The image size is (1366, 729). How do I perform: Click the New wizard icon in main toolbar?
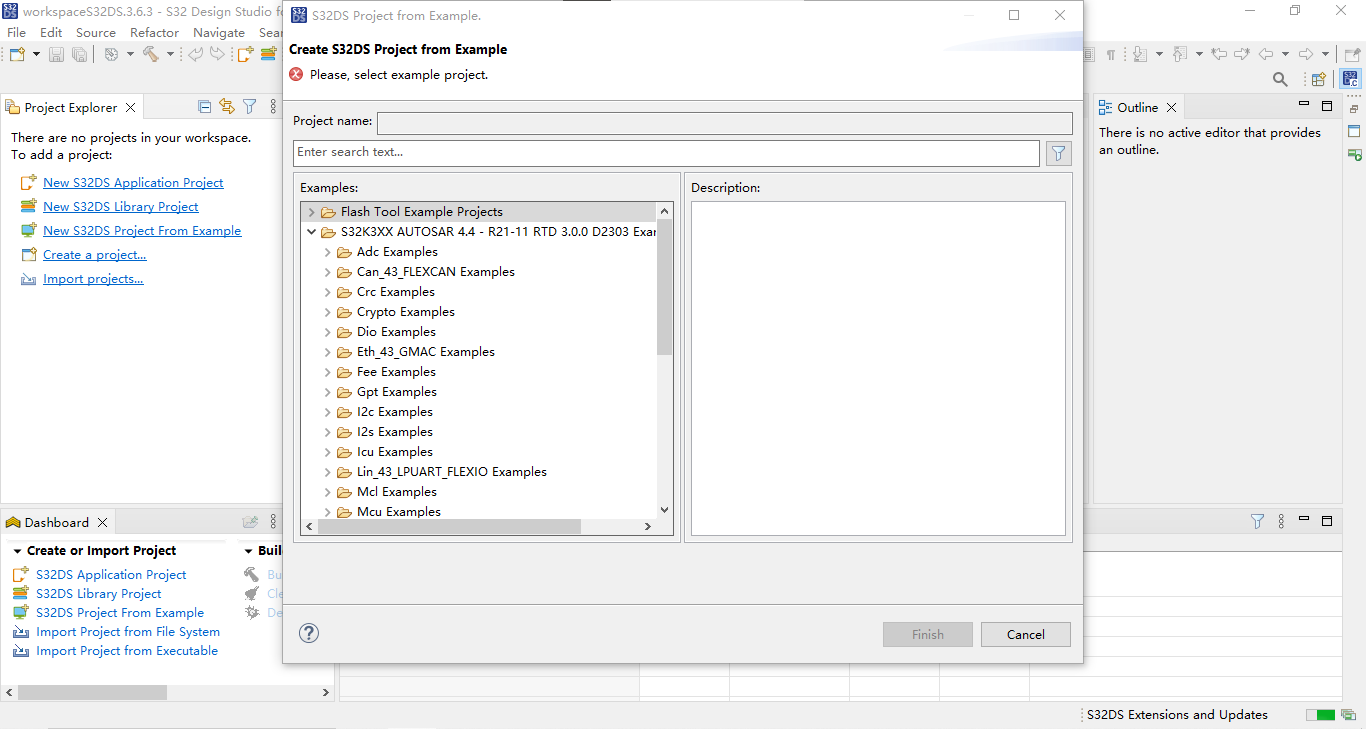tap(17, 54)
